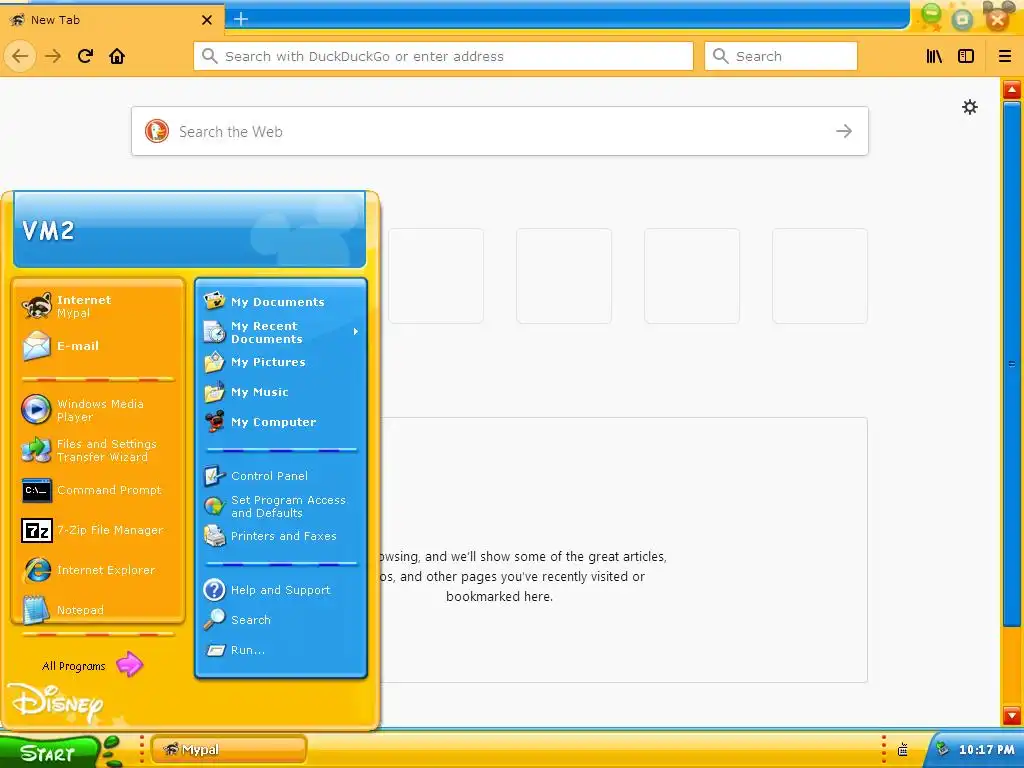
Task: Select Mypal taskbar button
Action: click(x=229, y=750)
